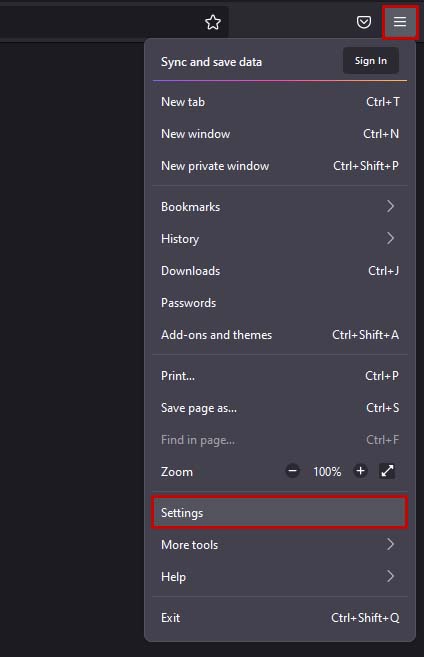Select New private window

coord(279,166)
